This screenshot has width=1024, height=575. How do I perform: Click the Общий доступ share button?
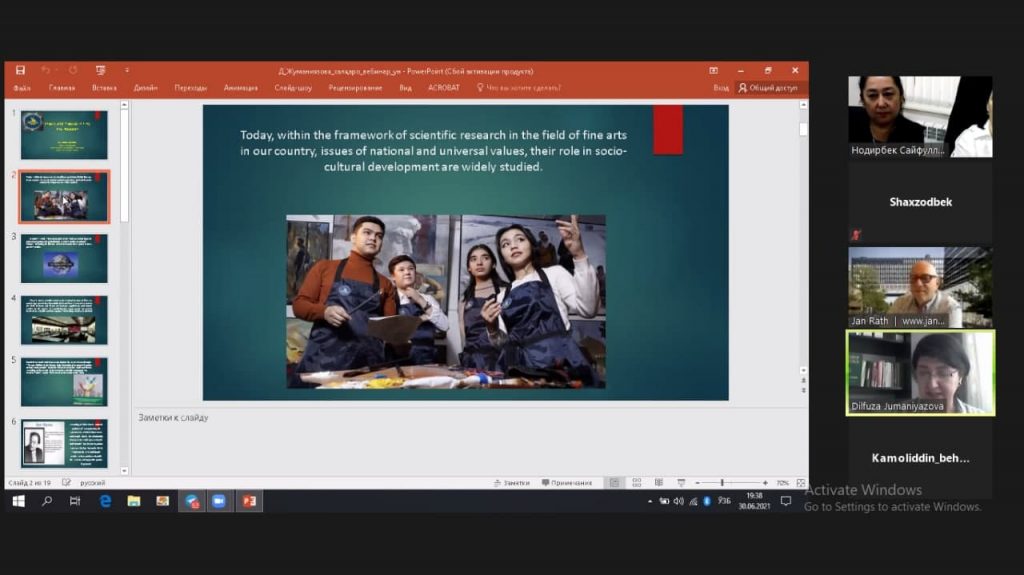coord(768,88)
